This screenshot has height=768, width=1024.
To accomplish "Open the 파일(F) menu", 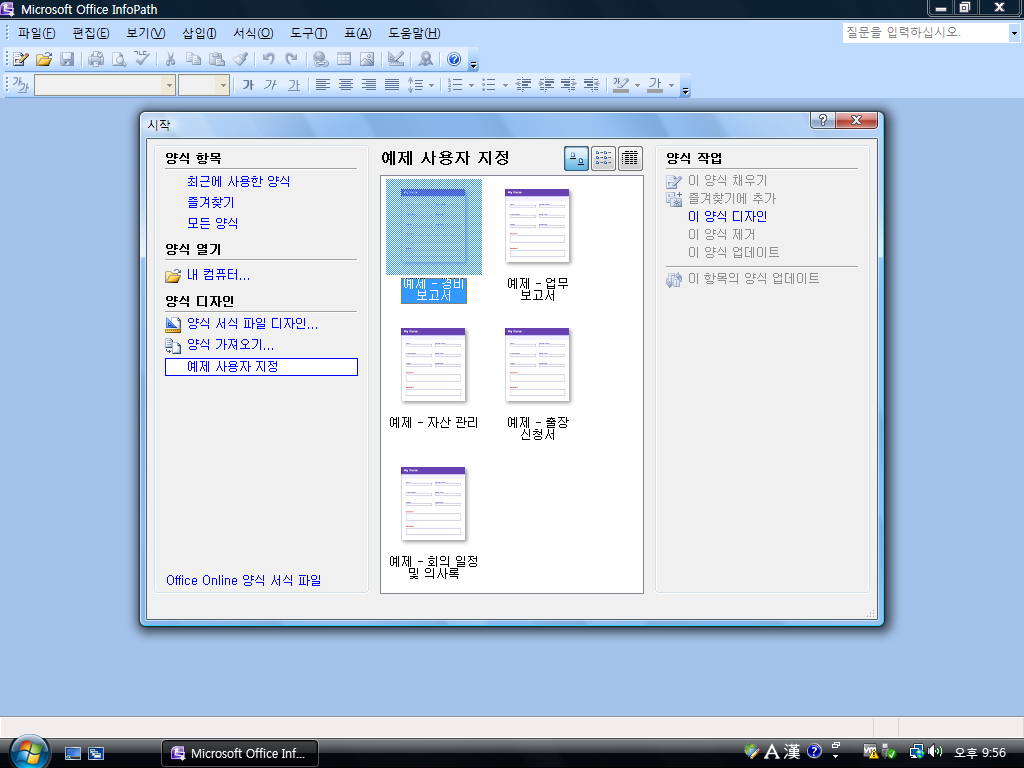I will point(37,33).
